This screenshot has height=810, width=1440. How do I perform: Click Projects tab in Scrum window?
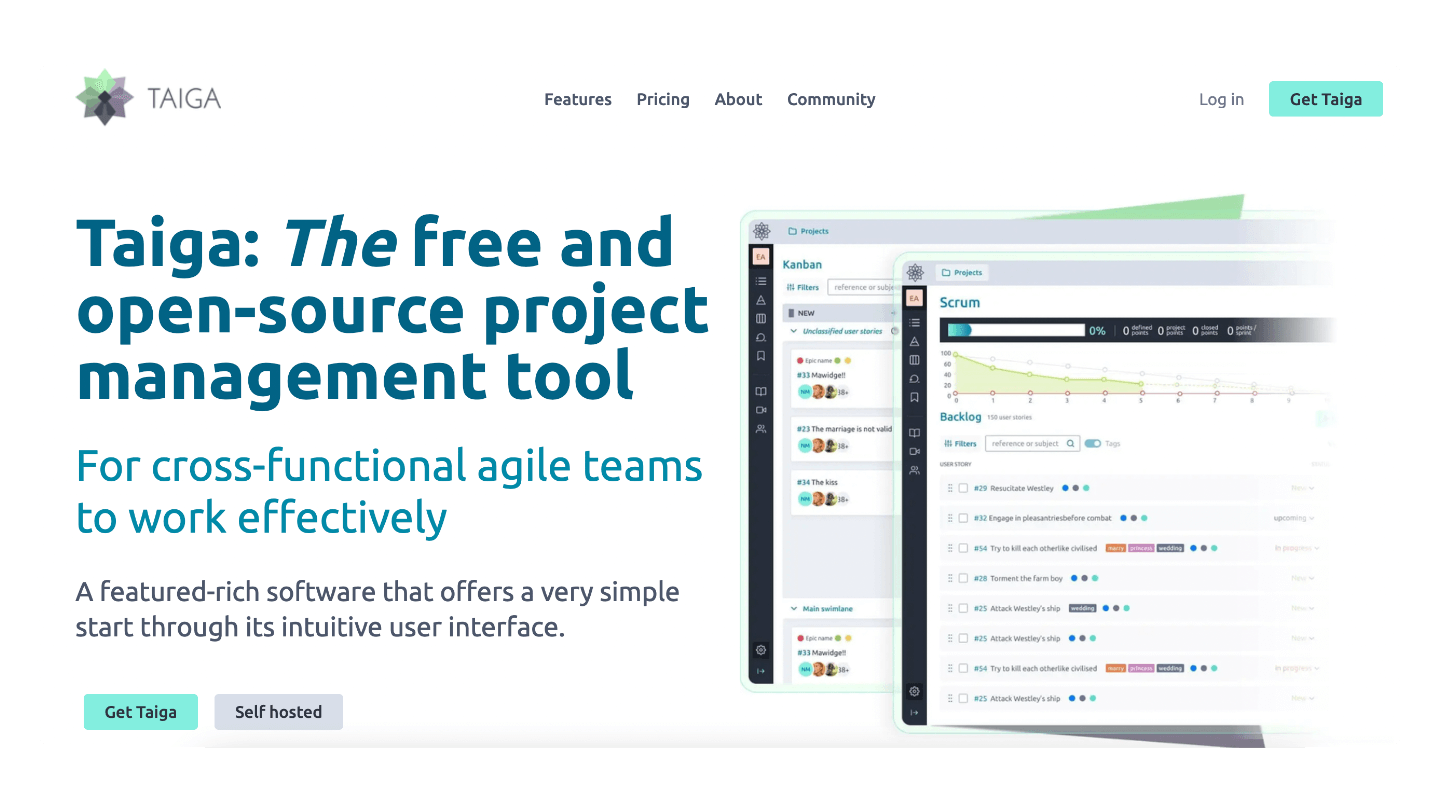(x=961, y=272)
